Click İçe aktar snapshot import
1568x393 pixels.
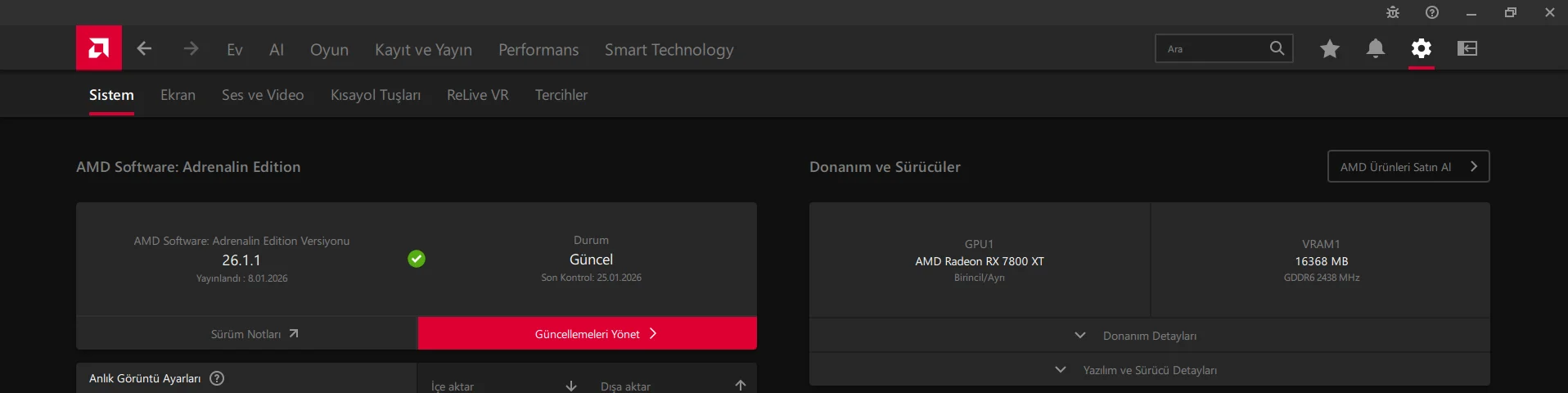(502, 386)
